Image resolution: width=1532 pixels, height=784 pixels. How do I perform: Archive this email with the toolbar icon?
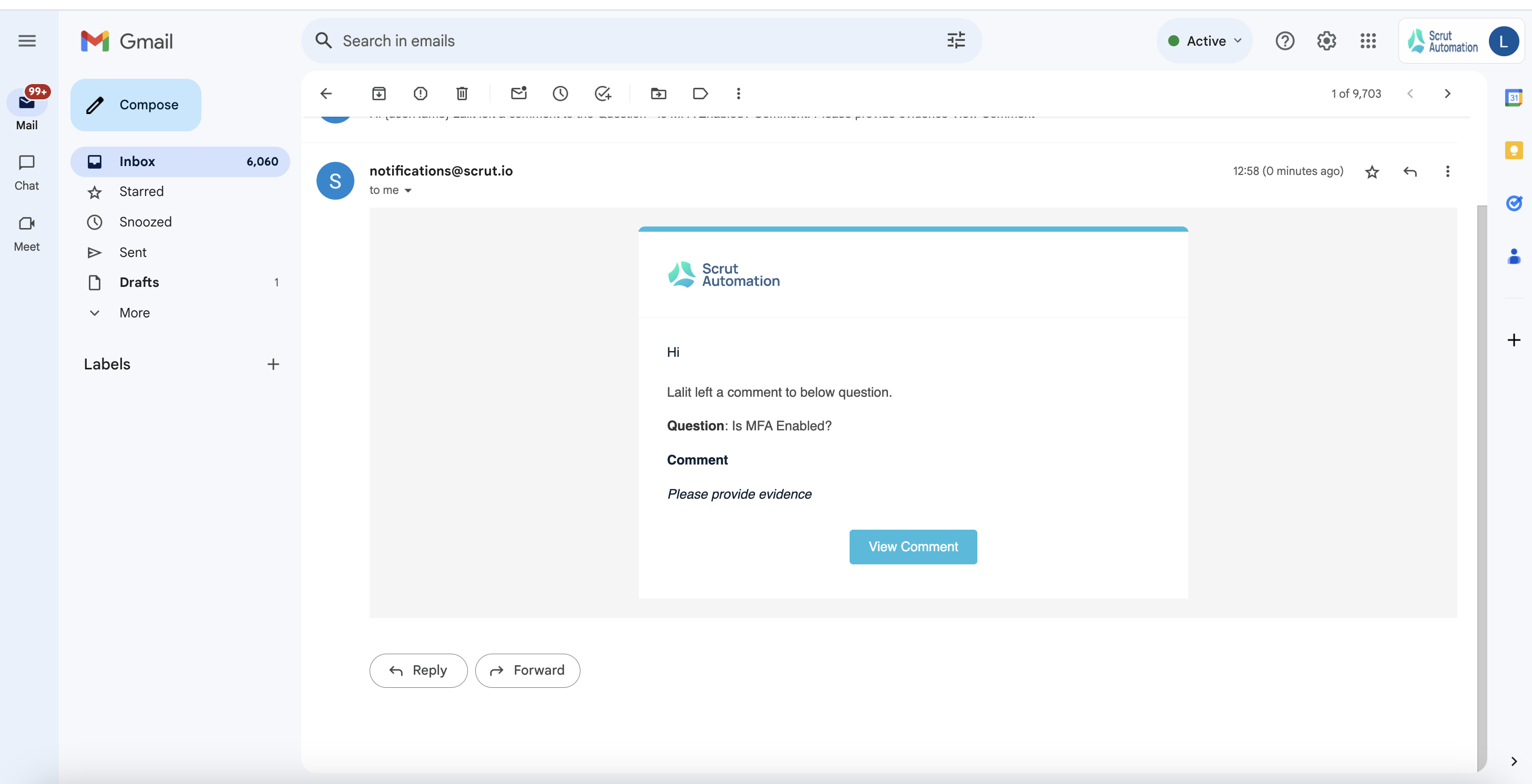(x=379, y=94)
